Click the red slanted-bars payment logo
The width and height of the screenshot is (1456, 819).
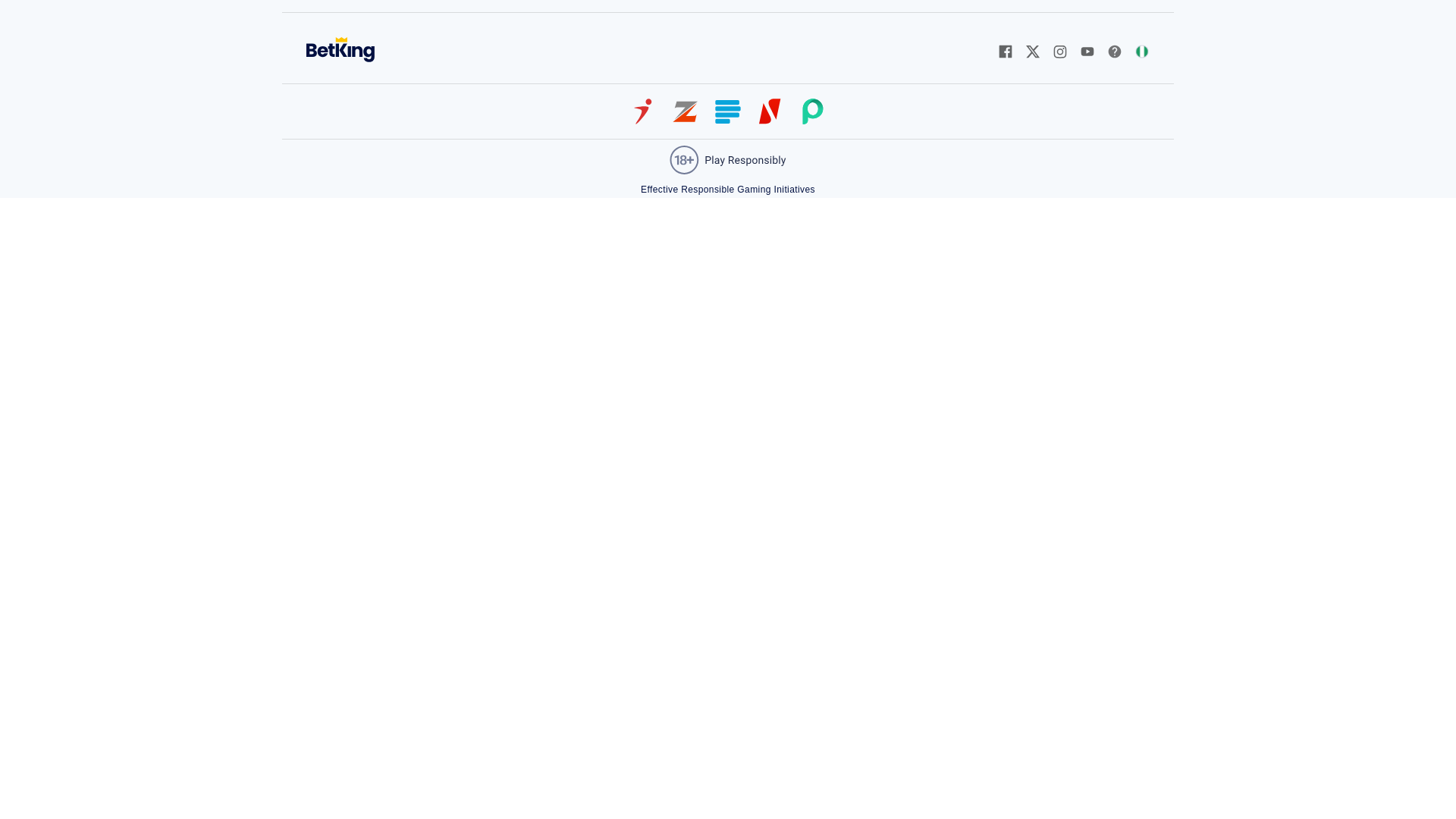770,111
